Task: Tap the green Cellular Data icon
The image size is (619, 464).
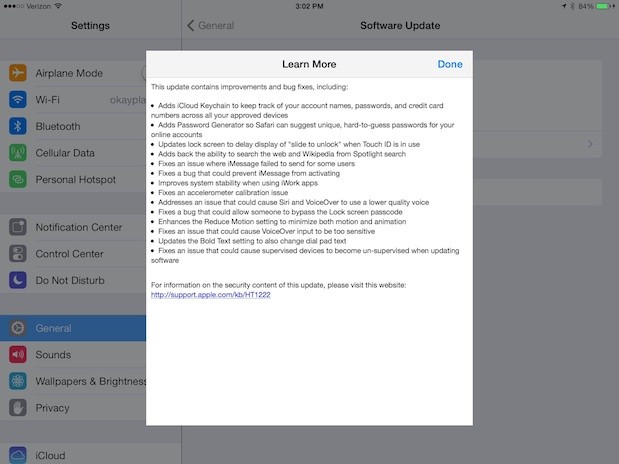Action: pos(18,153)
